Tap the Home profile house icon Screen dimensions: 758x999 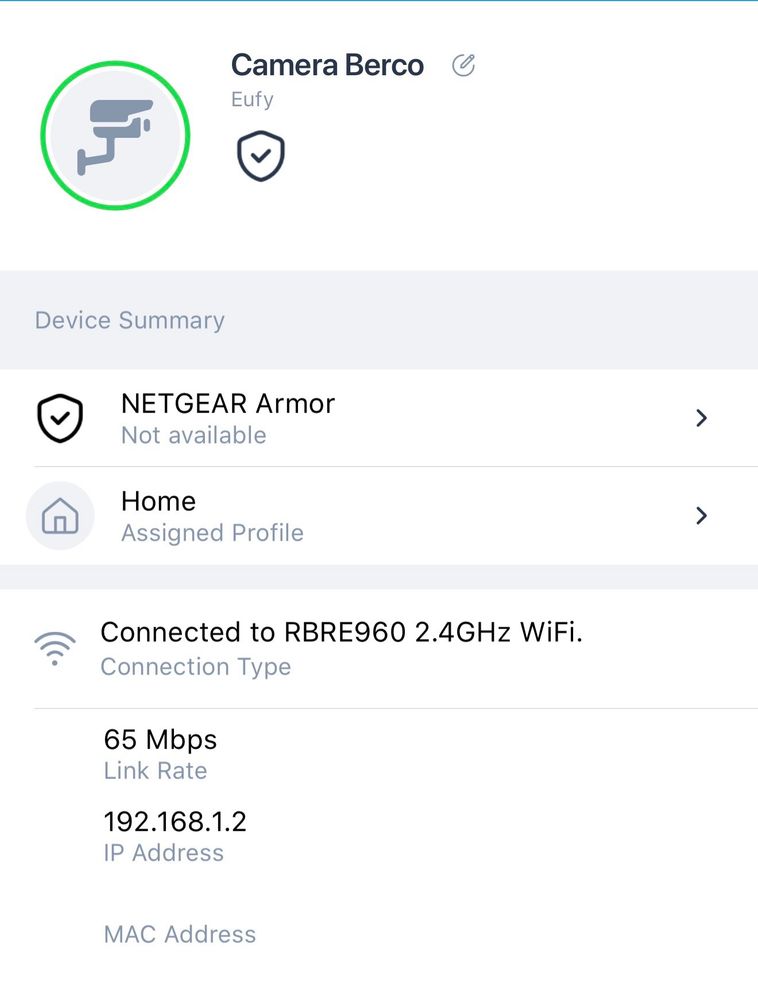(x=60, y=516)
